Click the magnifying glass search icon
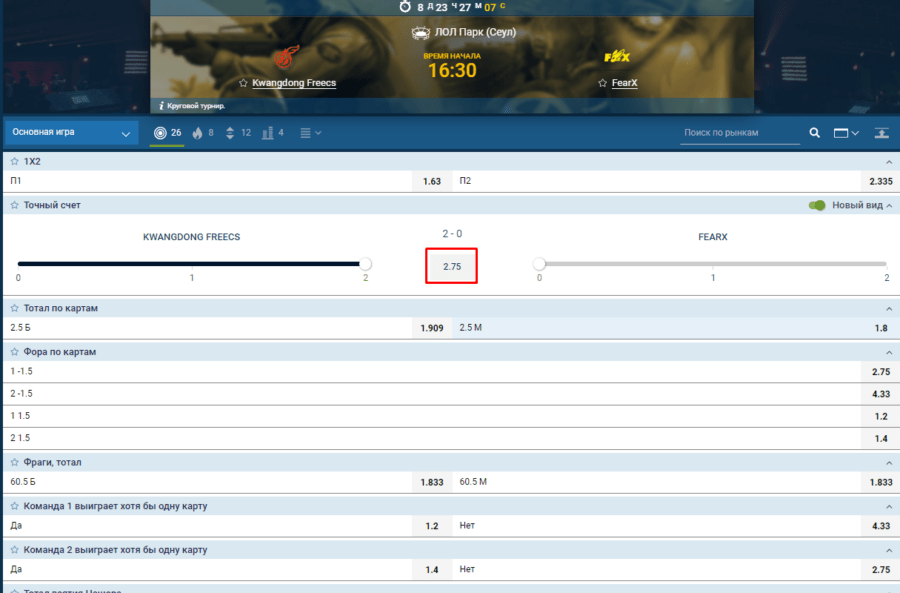900x593 pixels. click(814, 132)
